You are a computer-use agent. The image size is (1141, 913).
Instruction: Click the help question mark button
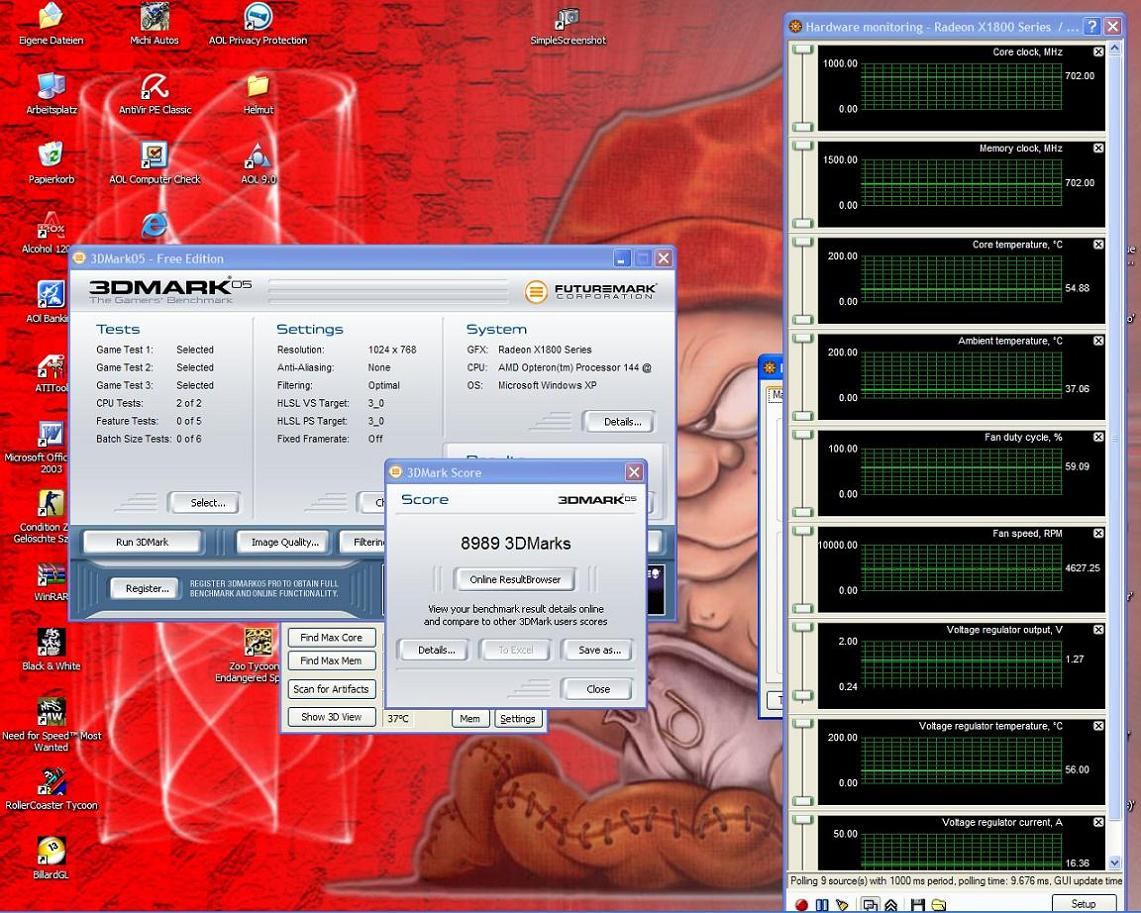1091,27
